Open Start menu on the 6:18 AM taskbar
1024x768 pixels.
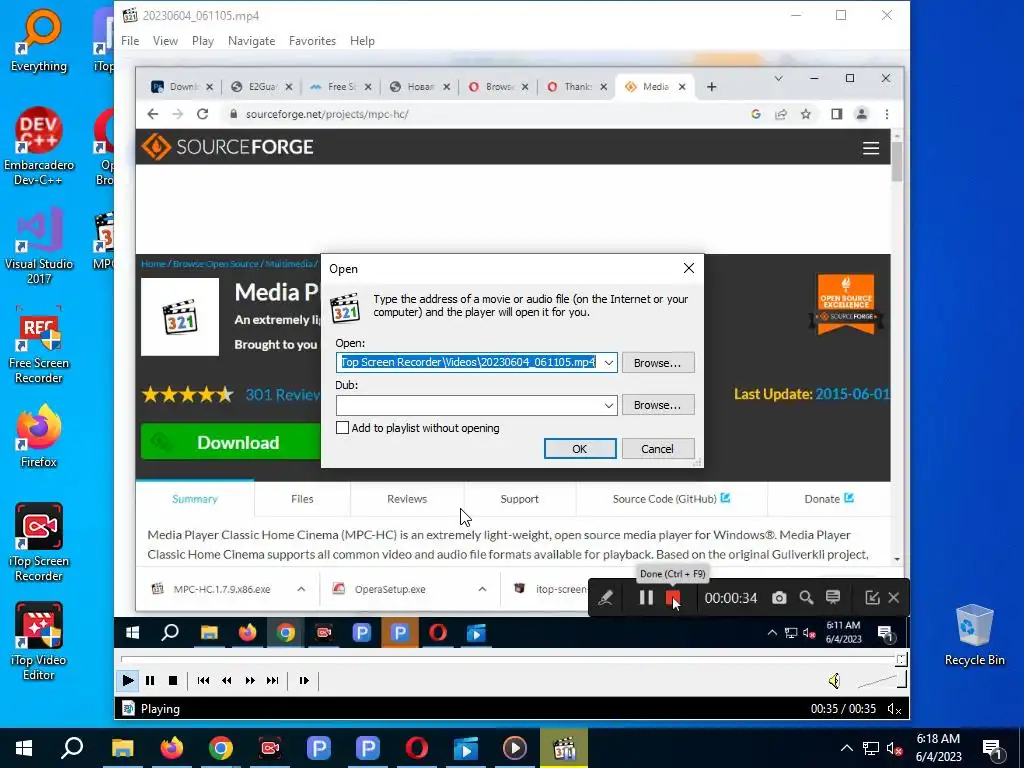[x=24, y=748]
